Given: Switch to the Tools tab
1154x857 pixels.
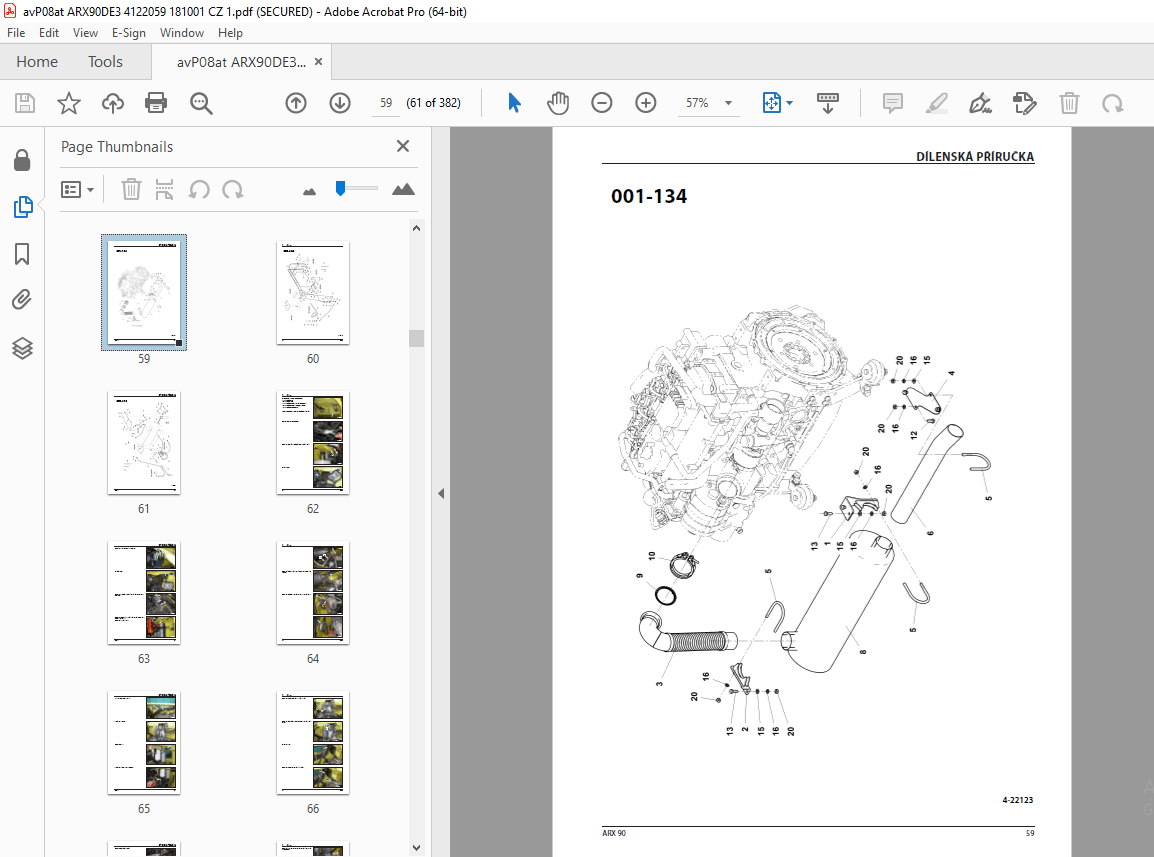Looking at the screenshot, I should [105, 62].
